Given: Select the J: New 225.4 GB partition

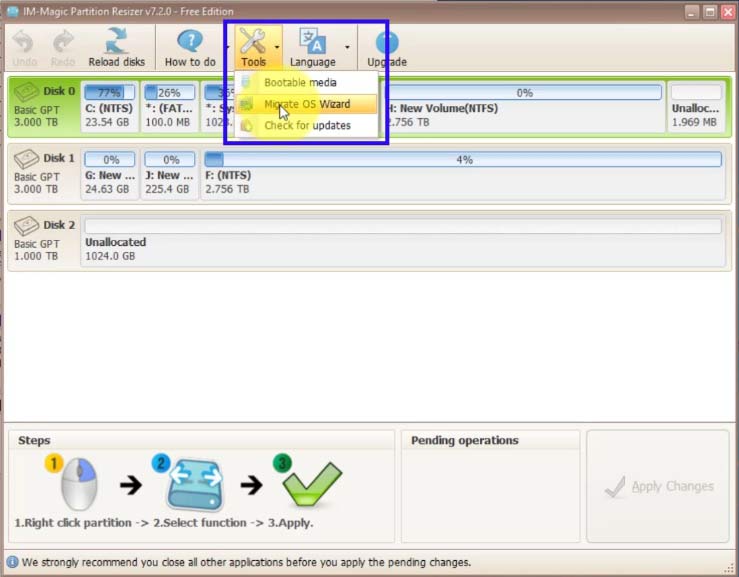Looking at the screenshot, I should tap(169, 174).
